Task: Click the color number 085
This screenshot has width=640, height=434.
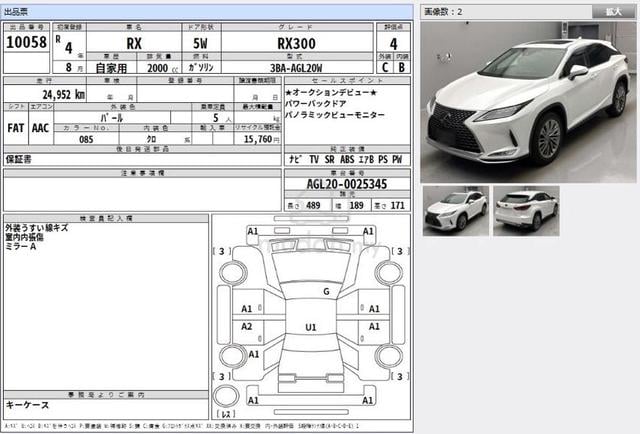Action: pyautogui.click(x=86, y=140)
